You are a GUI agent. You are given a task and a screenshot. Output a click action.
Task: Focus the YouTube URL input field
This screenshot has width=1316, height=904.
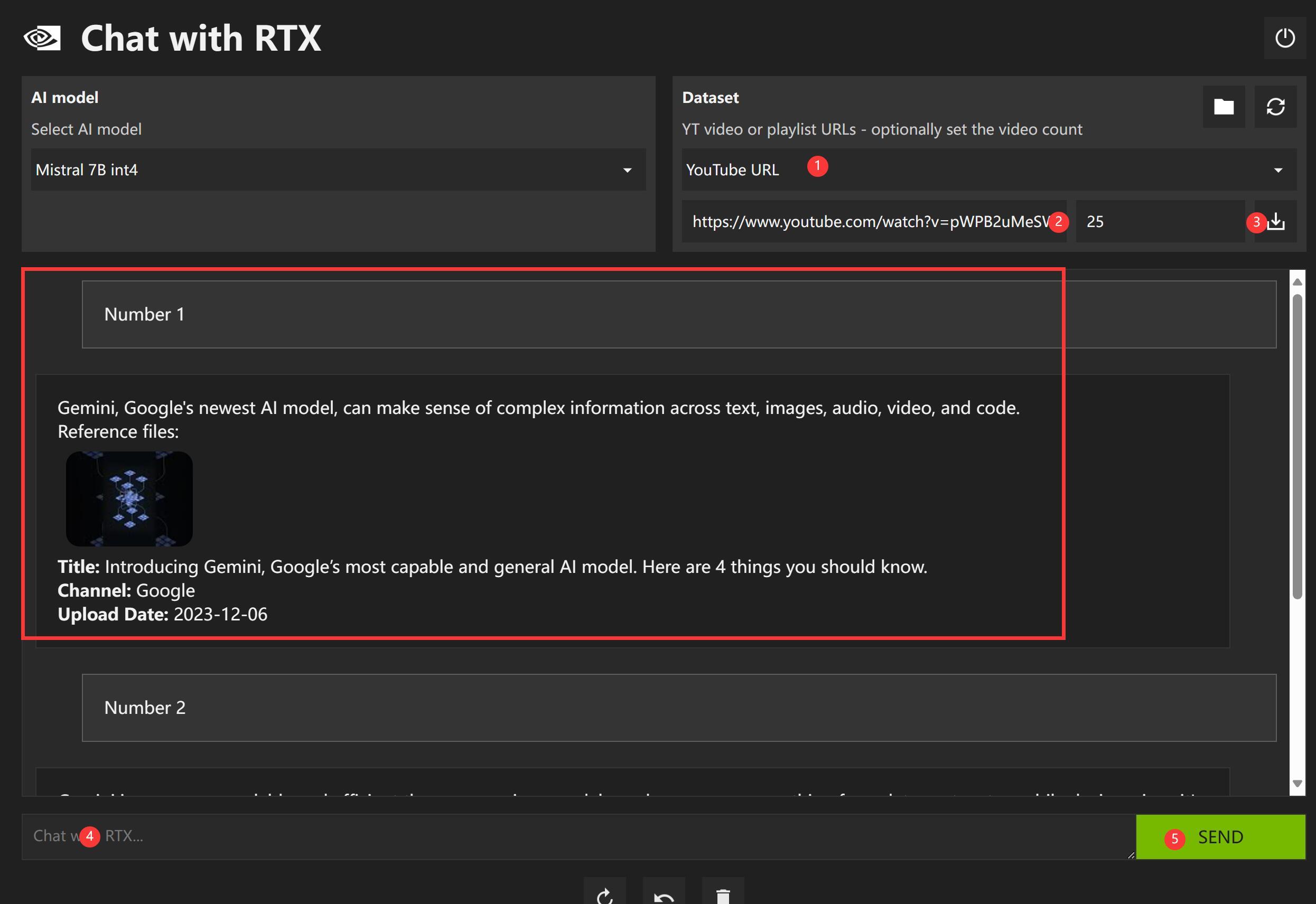(x=874, y=221)
